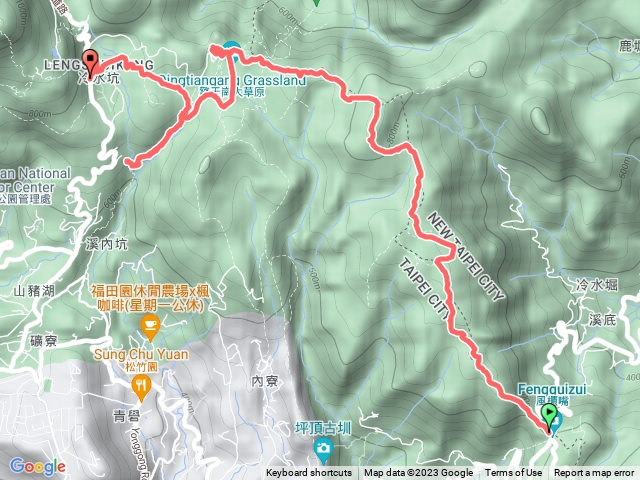
Task: Click the teal Qingtiangang Grassland marker
Action: (231, 46)
